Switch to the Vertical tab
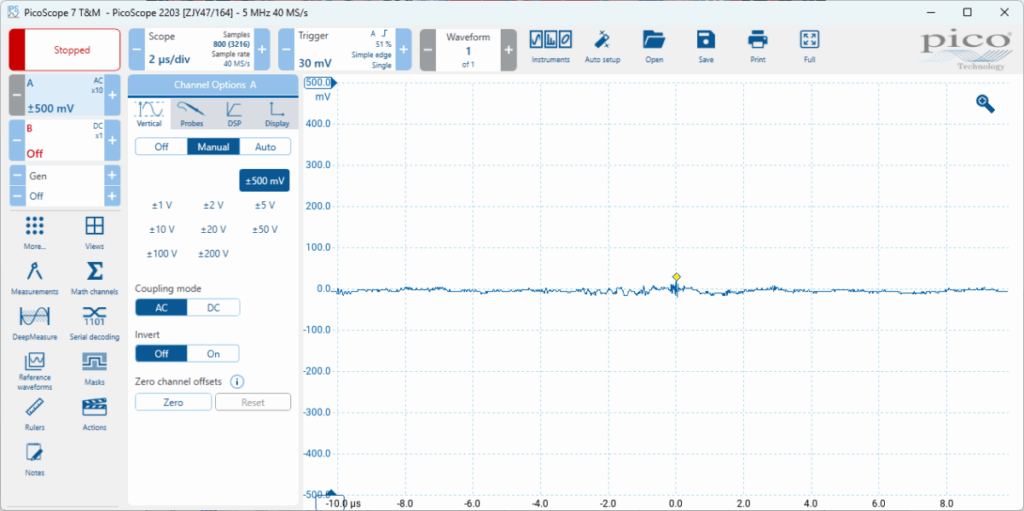The width and height of the screenshot is (1024, 511). click(x=149, y=114)
